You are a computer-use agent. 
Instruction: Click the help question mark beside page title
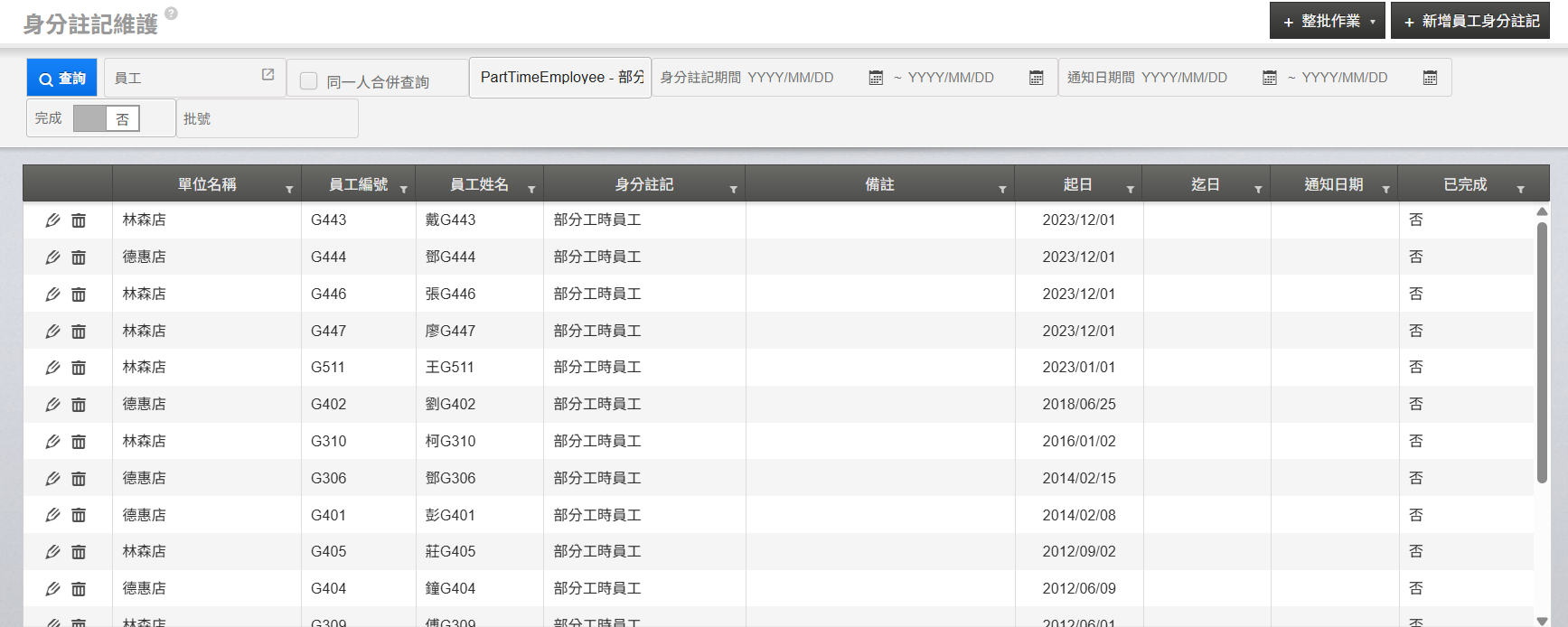(171, 14)
